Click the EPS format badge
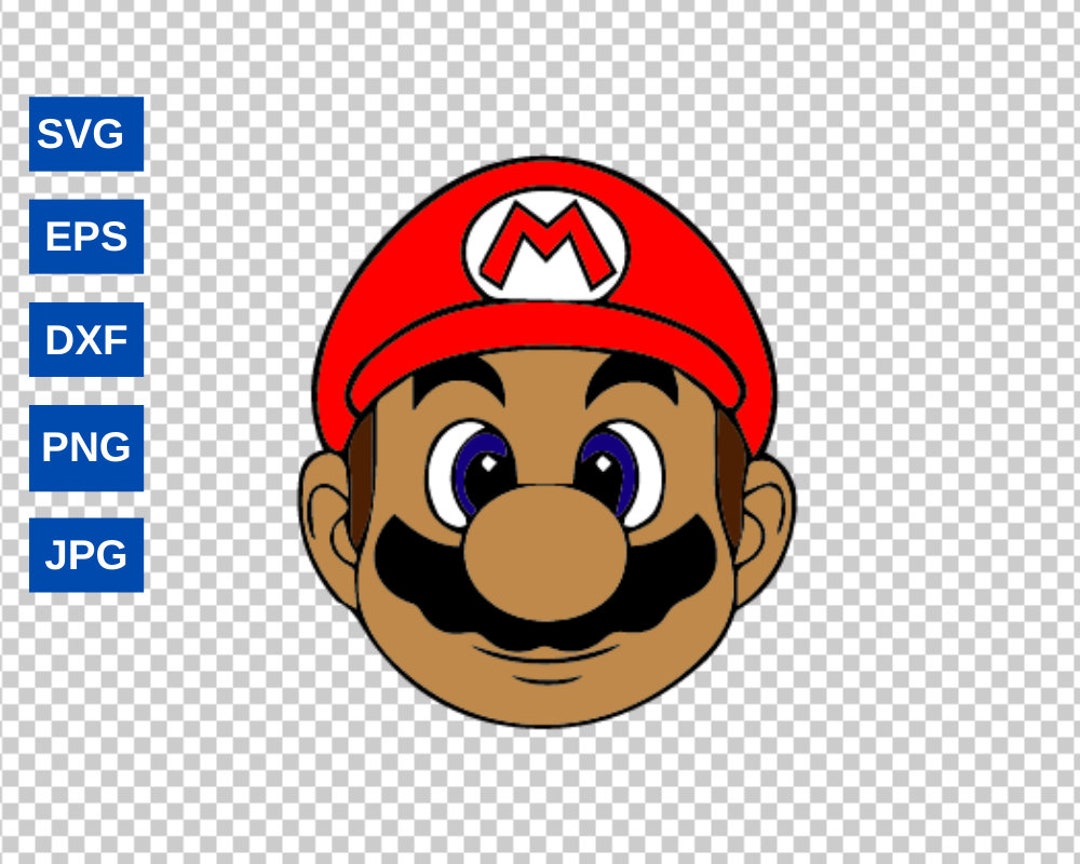Image resolution: width=1080 pixels, height=864 pixels. point(86,238)
